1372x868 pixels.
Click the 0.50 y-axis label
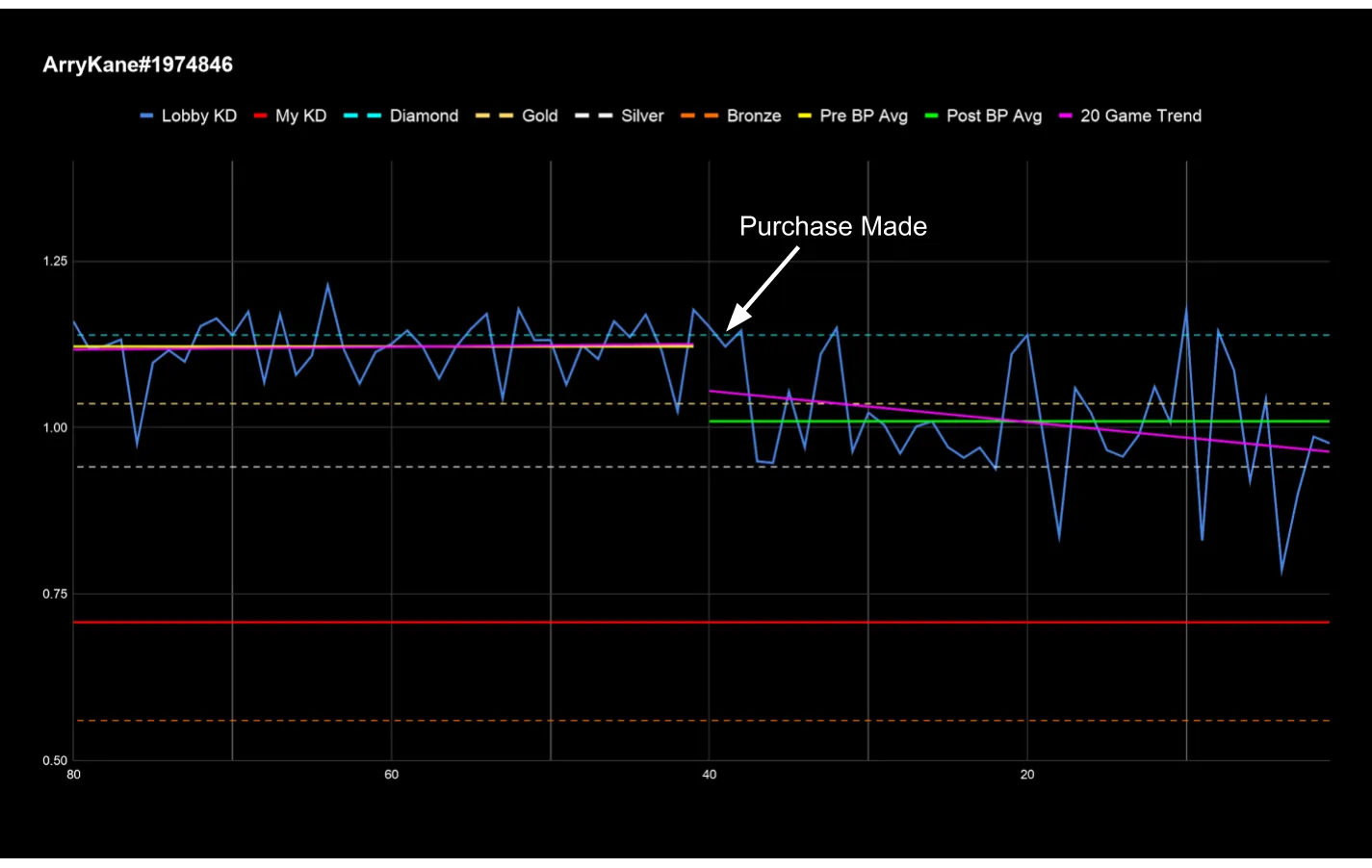55,760
